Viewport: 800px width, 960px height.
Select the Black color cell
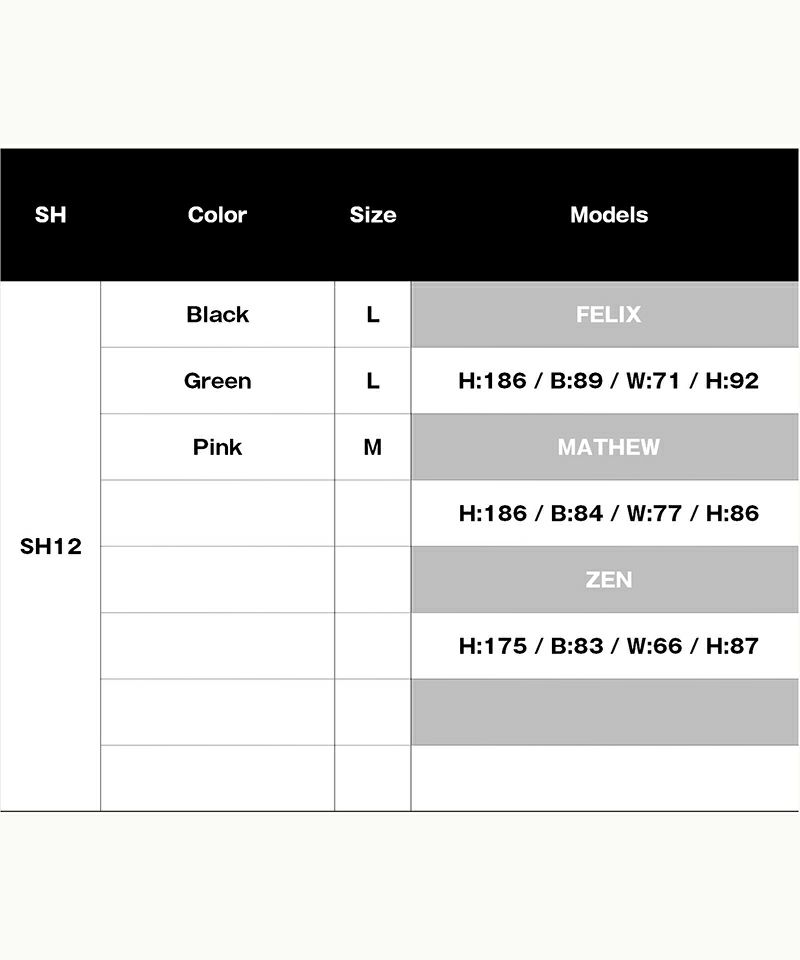[x=217, y=314]
